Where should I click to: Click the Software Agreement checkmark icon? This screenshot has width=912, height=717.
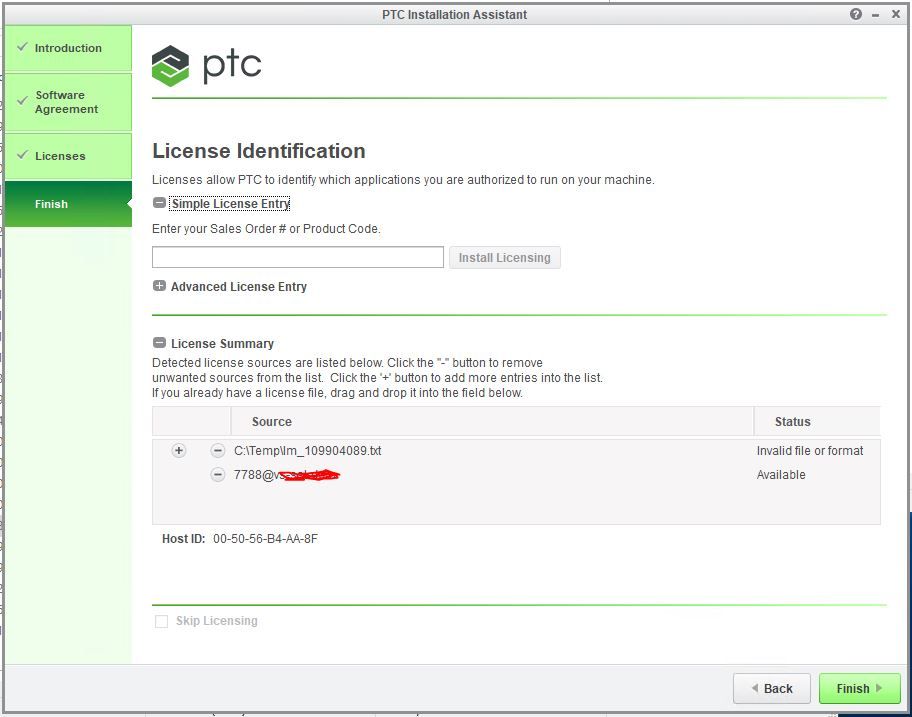[22, 101]
